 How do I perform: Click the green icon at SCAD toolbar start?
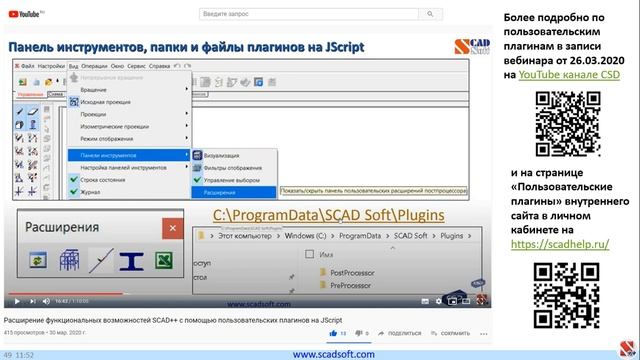coord(23,82)
